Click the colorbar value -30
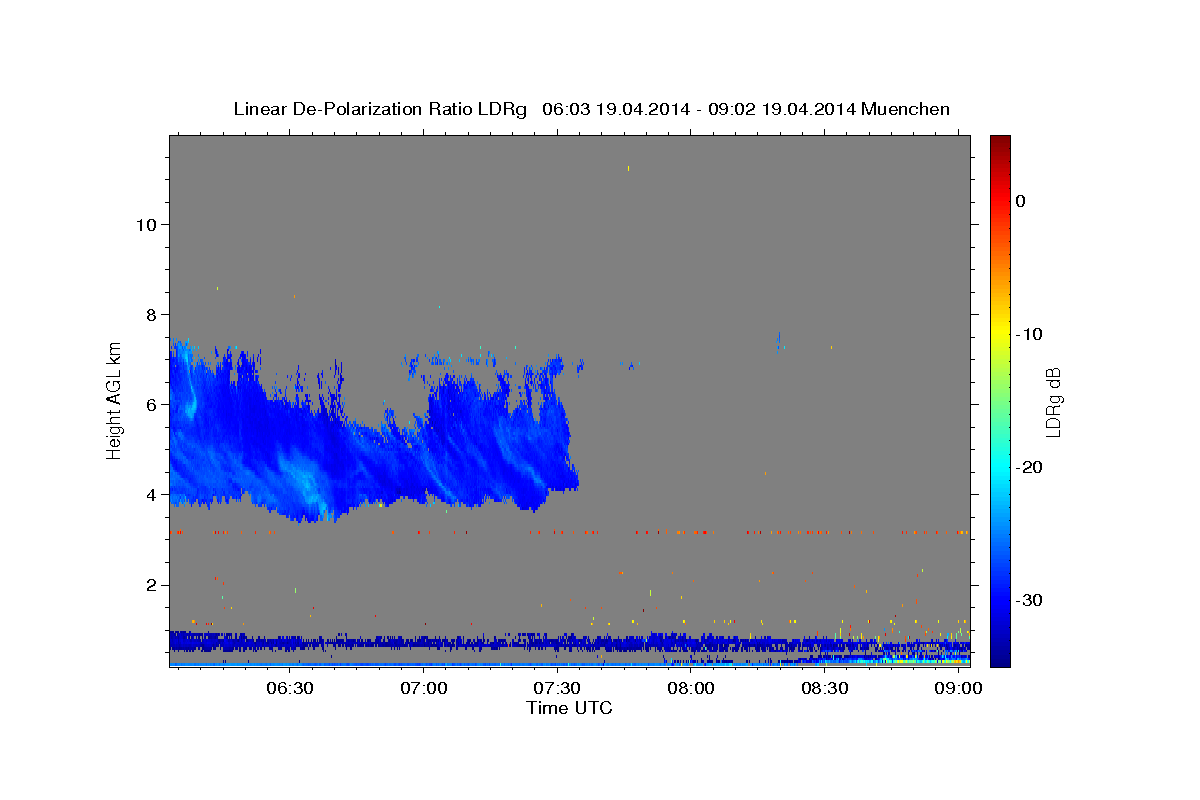The image size is (1200, 800). 1030,600
